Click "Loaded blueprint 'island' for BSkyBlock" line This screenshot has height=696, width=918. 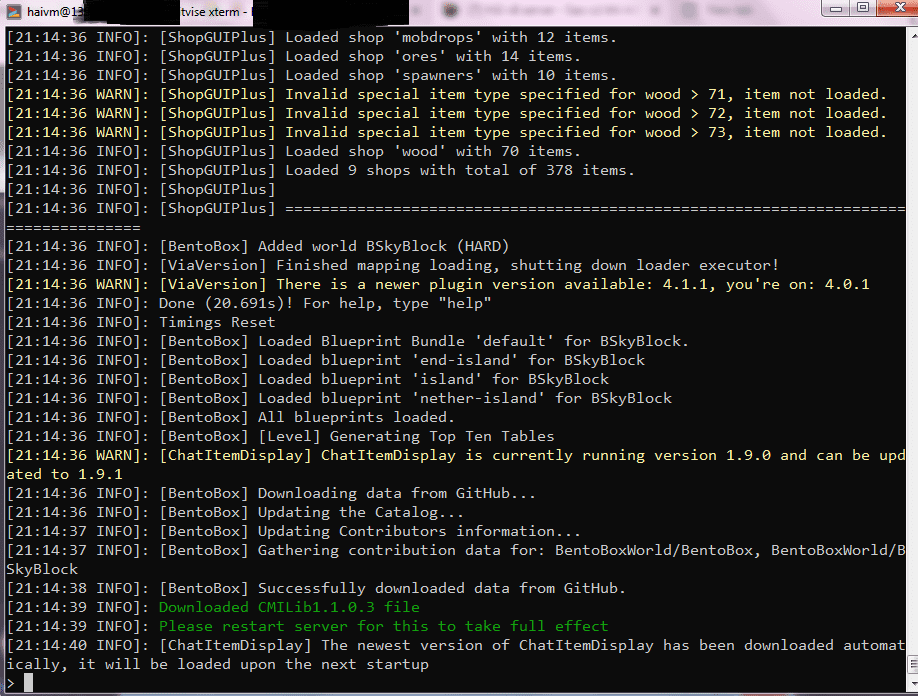point(307,379)
